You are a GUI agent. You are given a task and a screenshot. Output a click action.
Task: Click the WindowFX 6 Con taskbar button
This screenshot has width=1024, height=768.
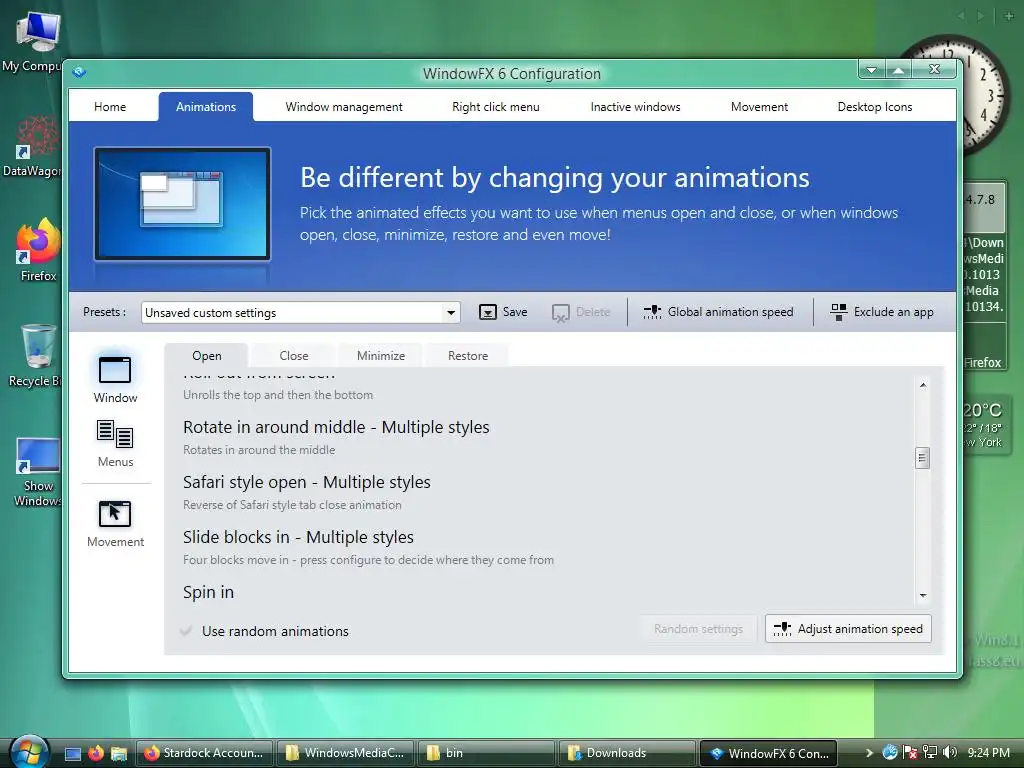coord(768,753)
